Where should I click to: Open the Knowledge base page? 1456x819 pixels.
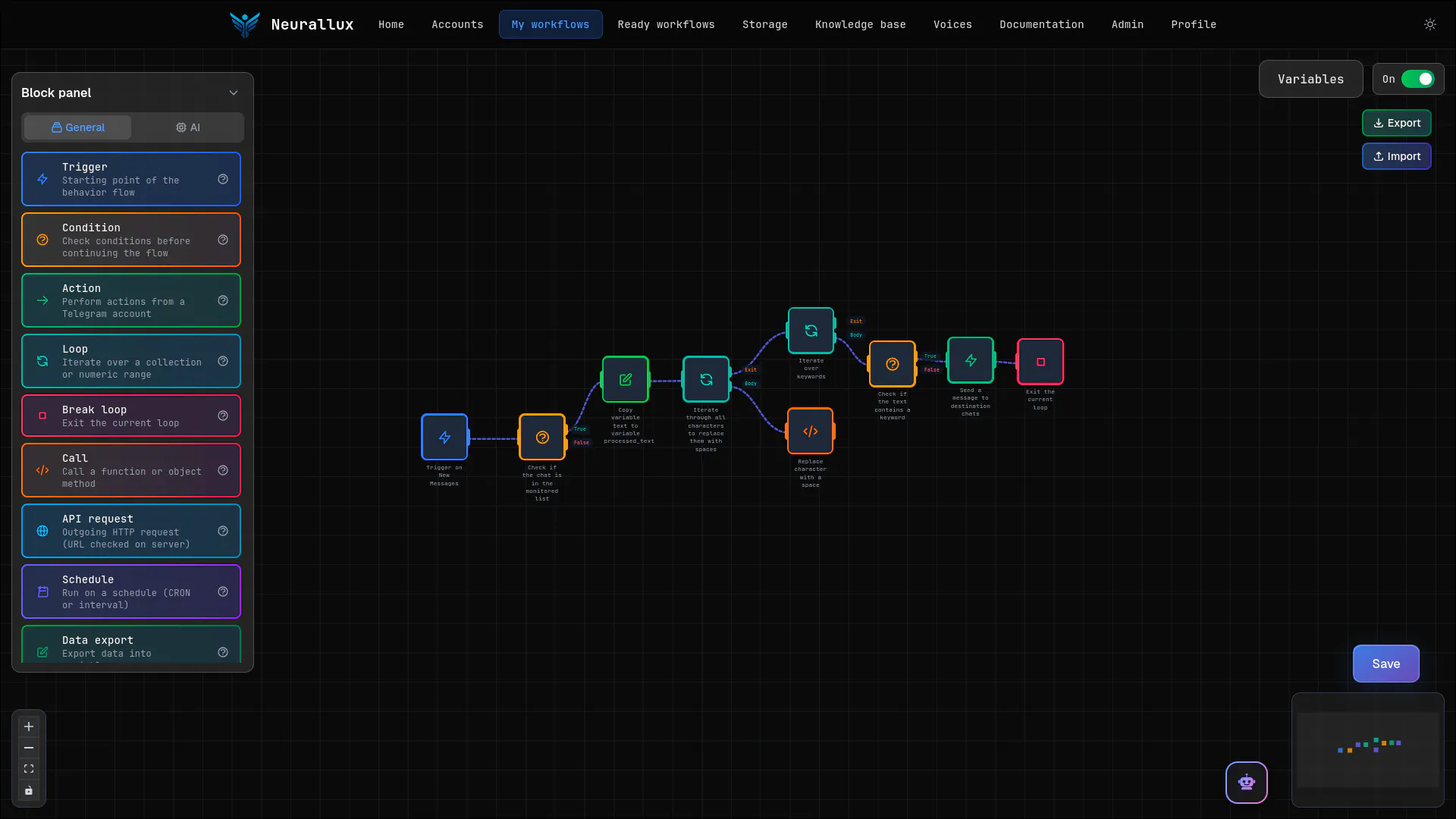tap(860, 24)
